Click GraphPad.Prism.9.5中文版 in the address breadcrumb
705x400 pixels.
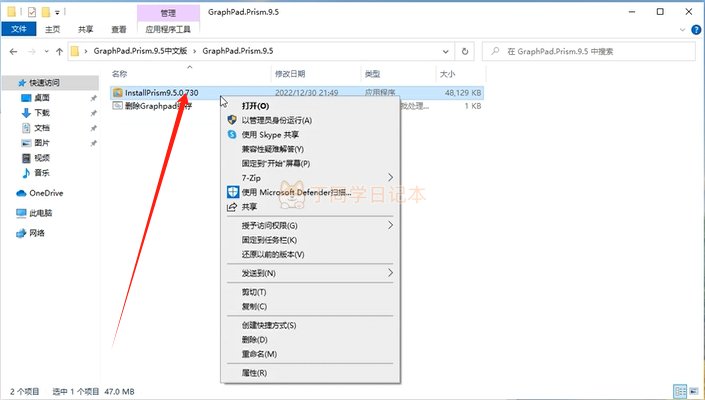(x=140, y=51)
